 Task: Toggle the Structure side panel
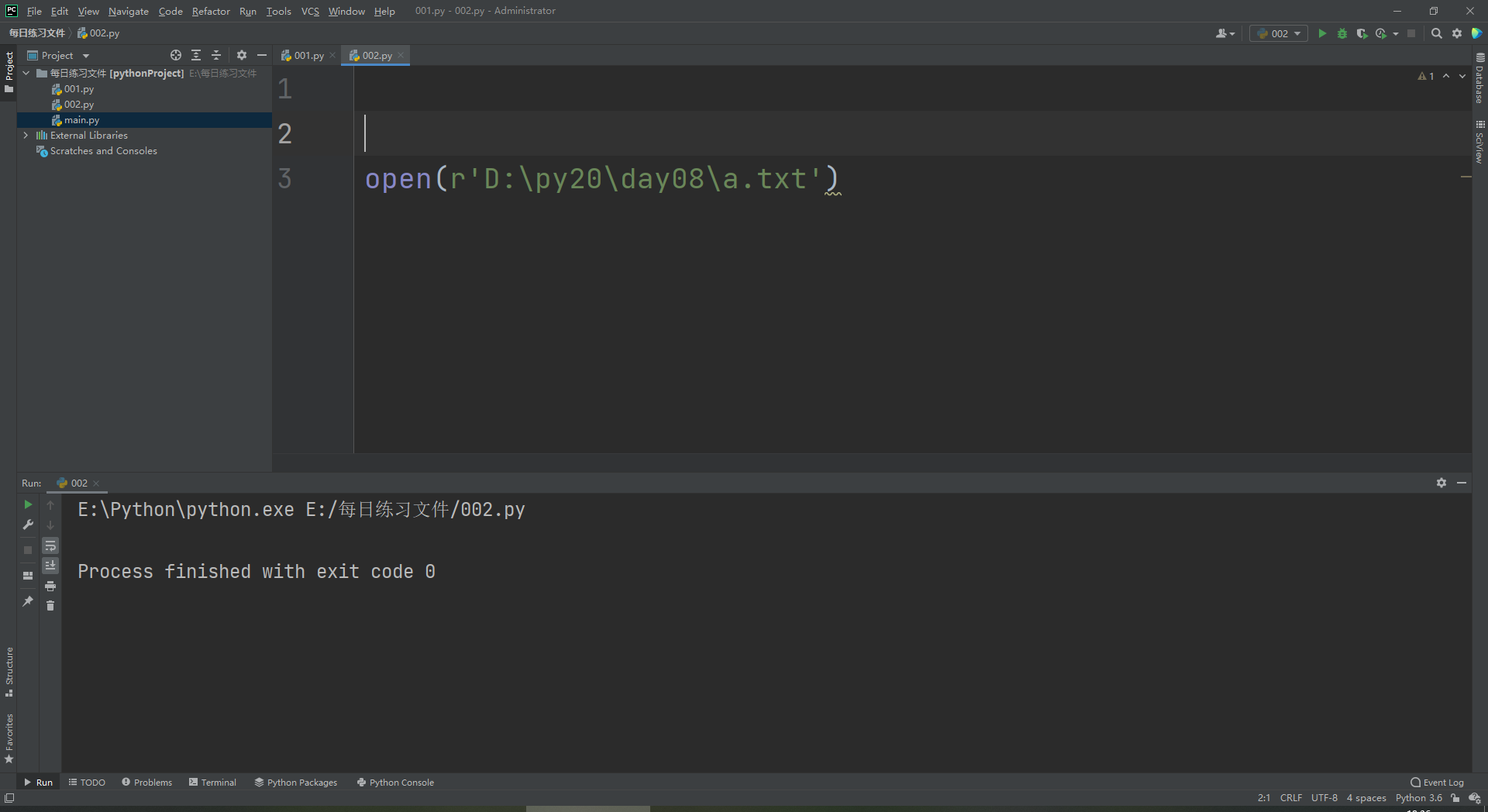[x=9, y=672]
